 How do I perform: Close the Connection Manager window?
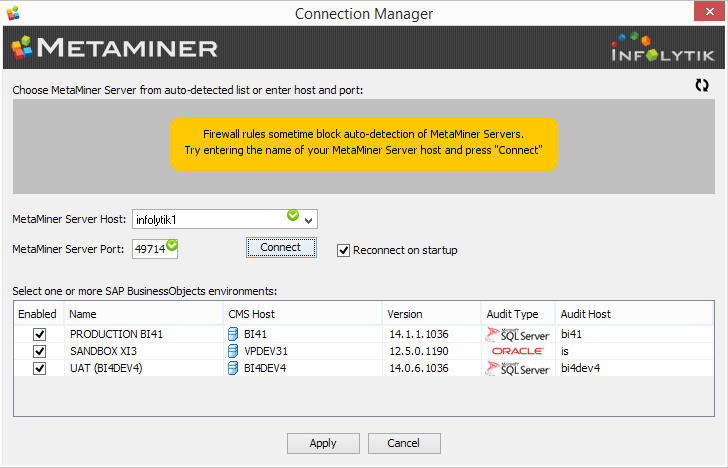coord(709,12)
